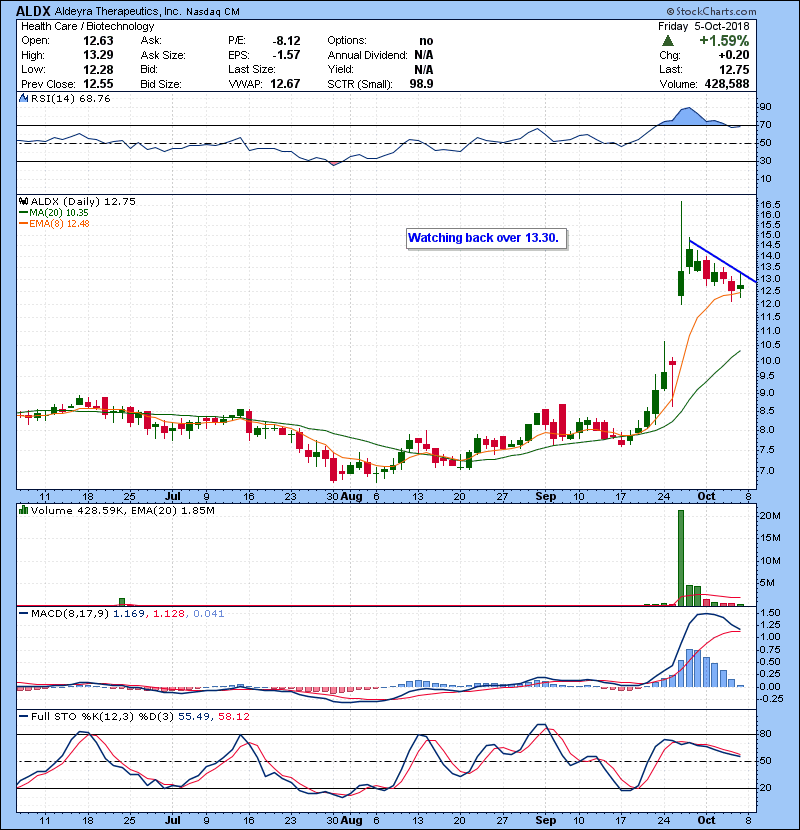The image size is (800, 830).
Task: Click the EPS value -1.57
Action: (286, 55)
